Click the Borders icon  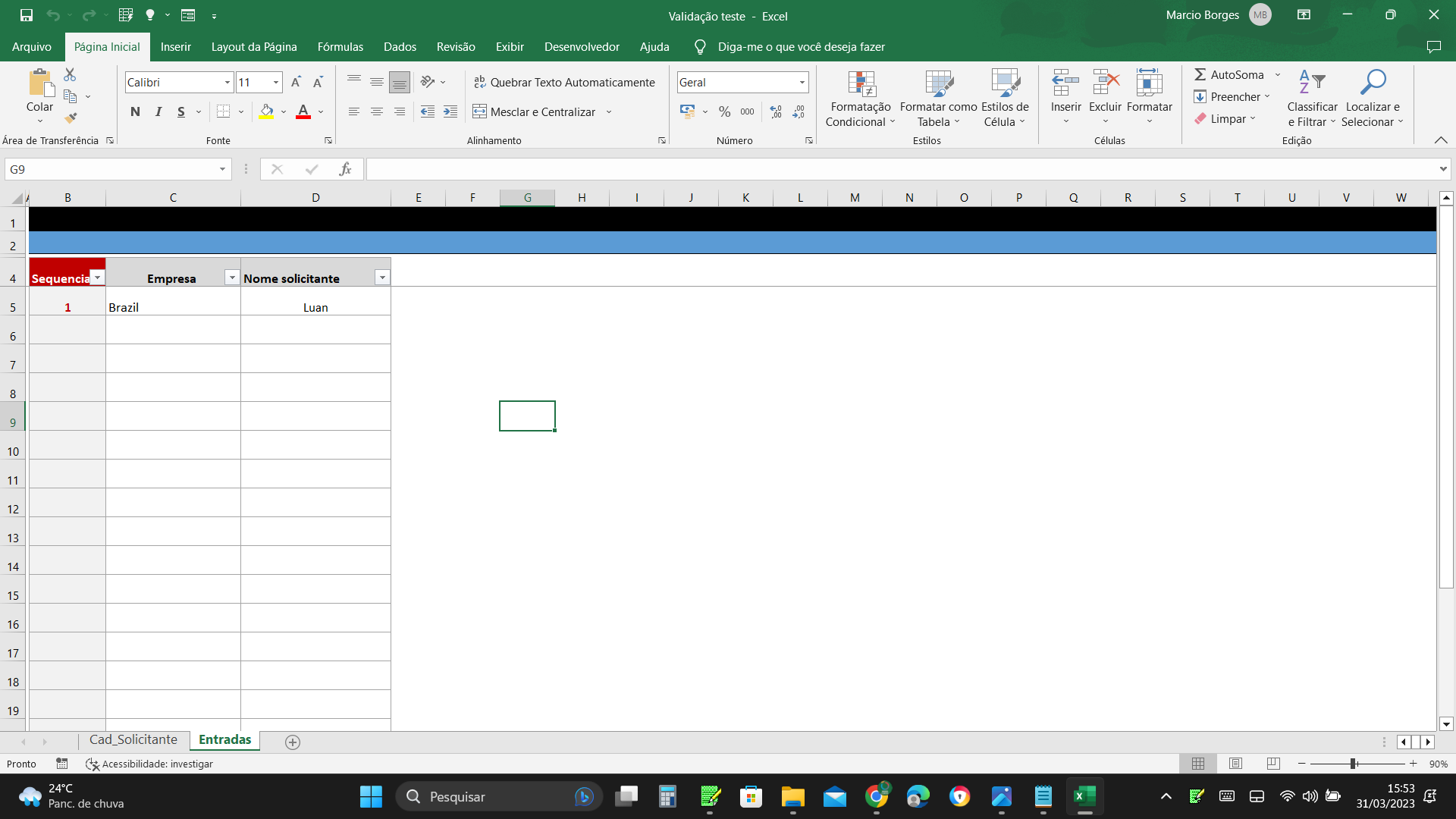(223, 111)
